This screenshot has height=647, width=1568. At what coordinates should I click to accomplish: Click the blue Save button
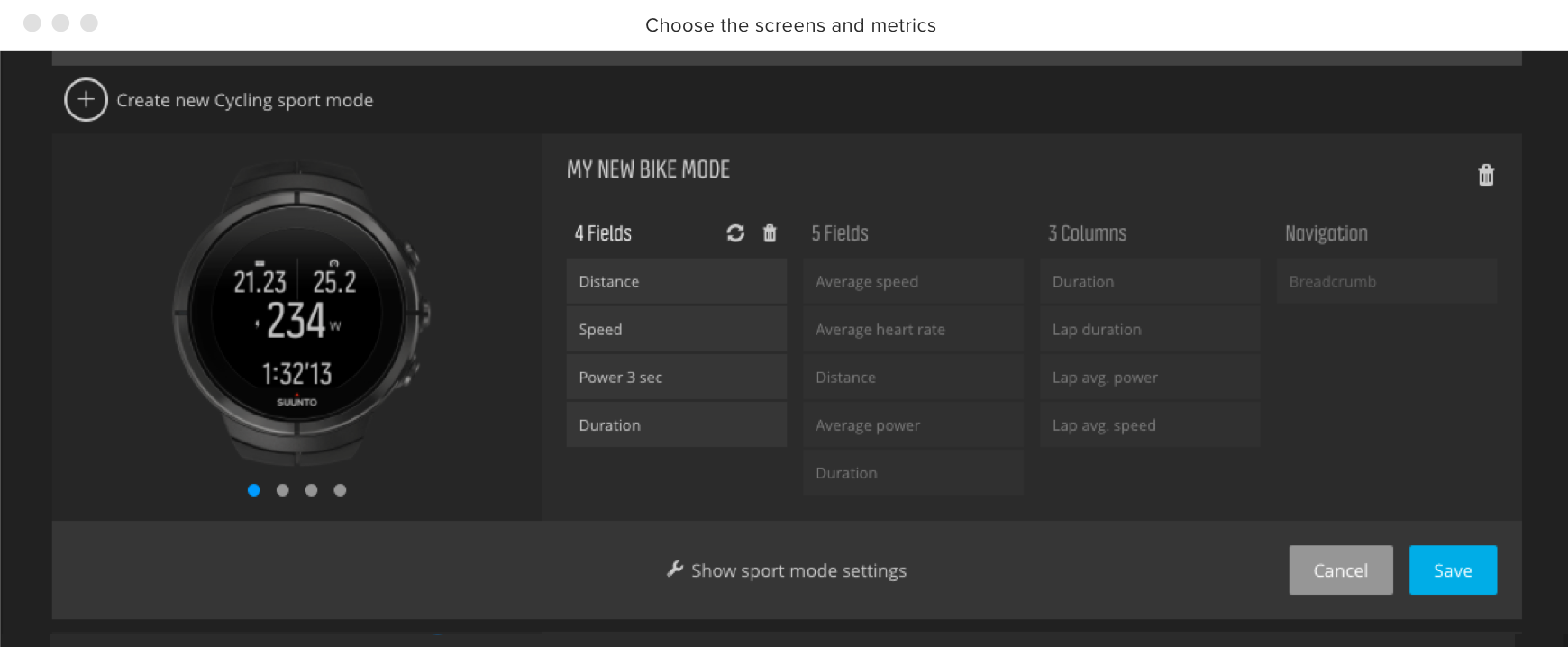coord(1453,570)
